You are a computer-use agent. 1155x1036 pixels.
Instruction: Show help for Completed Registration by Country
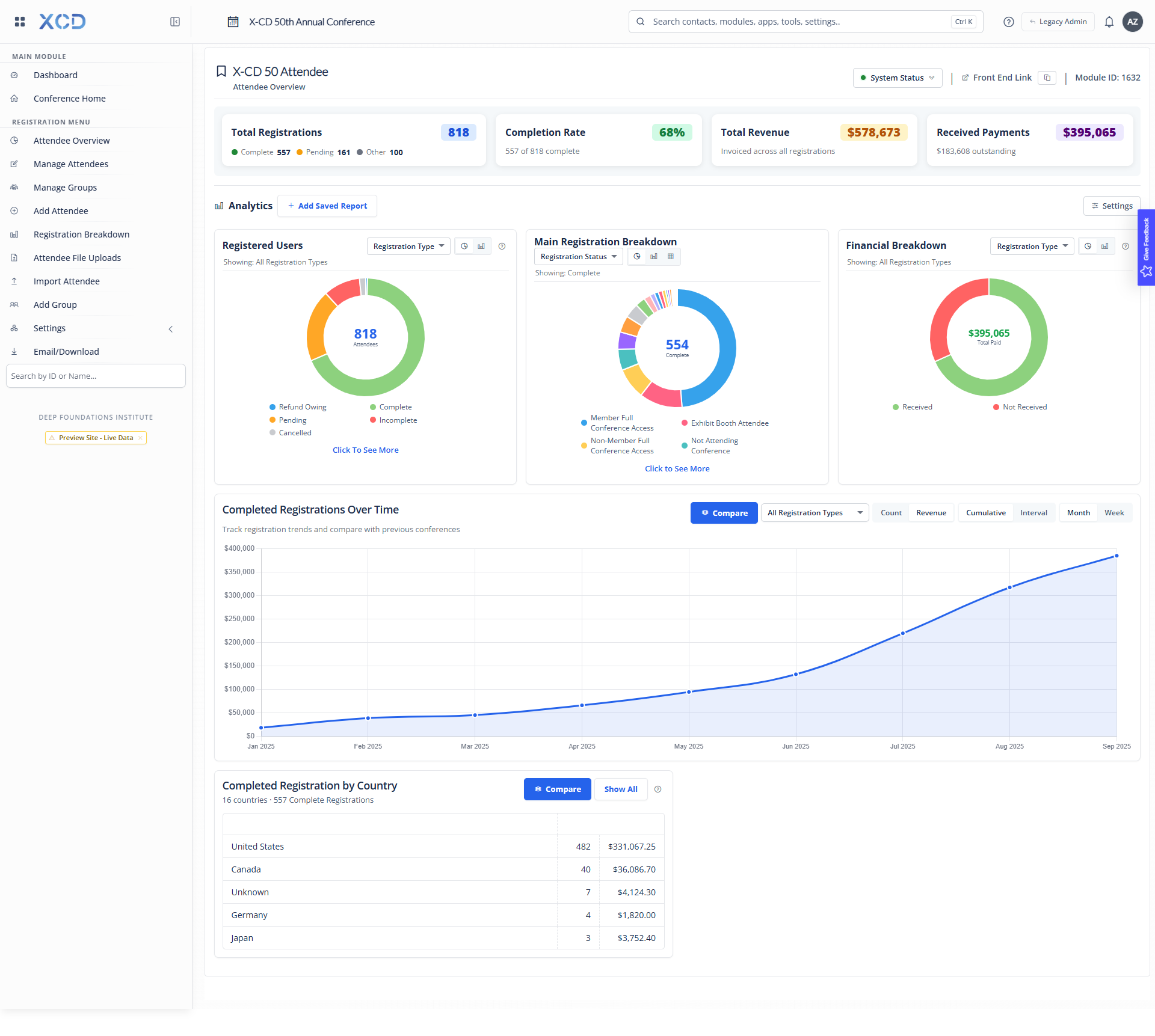(658, 789)
